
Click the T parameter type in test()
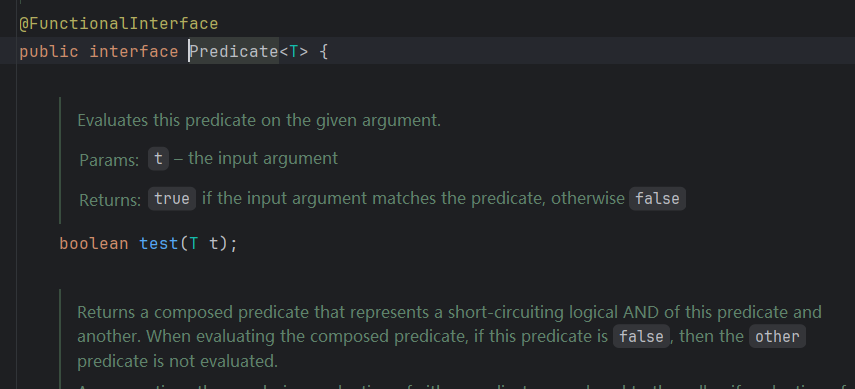(194, 243)
